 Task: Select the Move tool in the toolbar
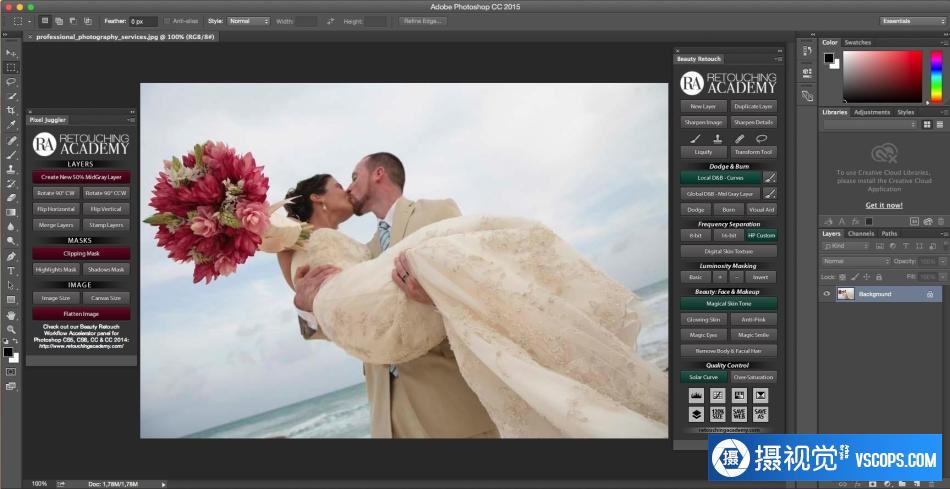(11, 53)
